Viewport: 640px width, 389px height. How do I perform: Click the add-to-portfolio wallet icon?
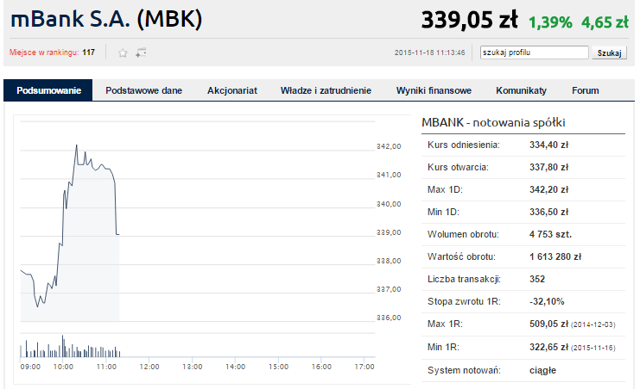point(141,53)
